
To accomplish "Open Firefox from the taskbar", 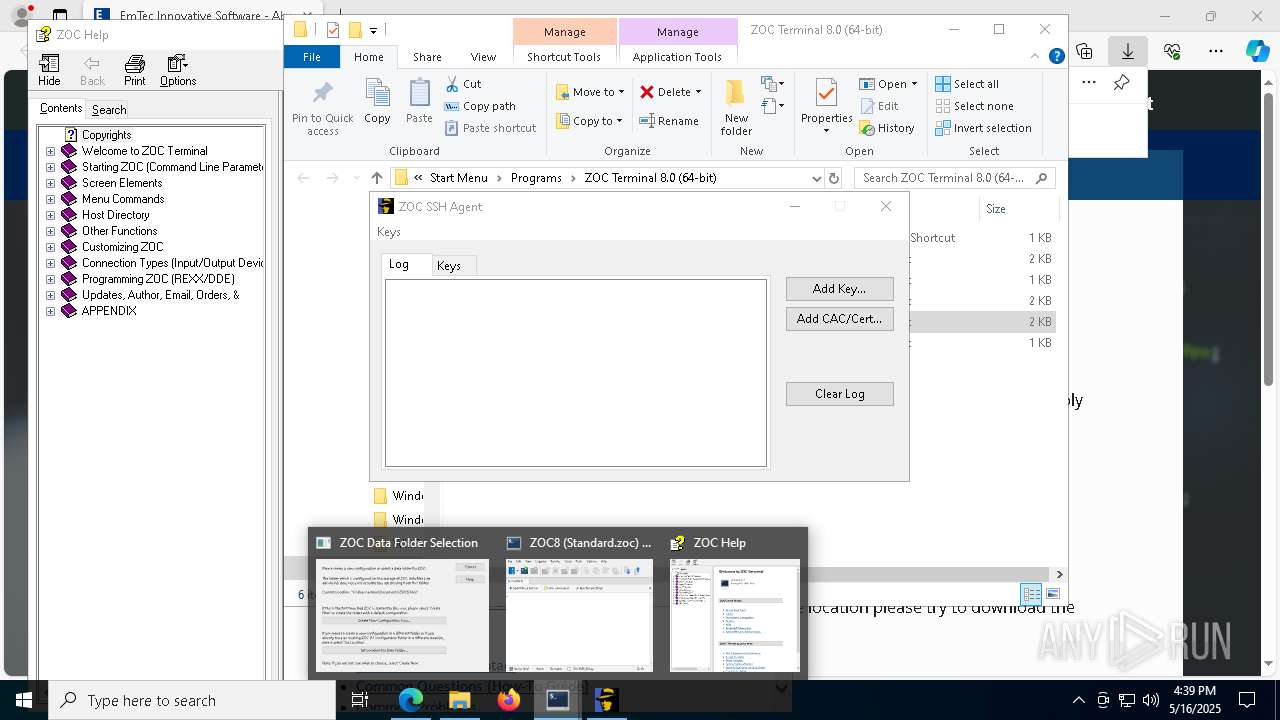I will pos(509,700).
